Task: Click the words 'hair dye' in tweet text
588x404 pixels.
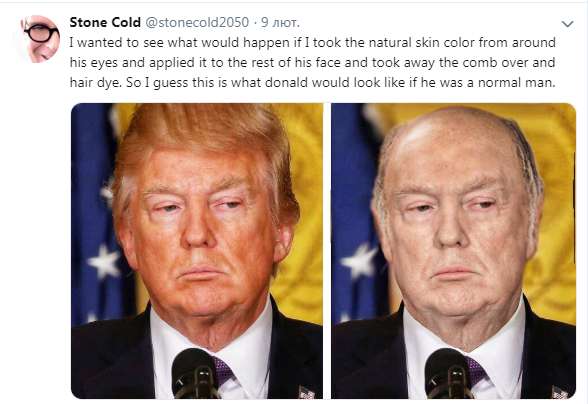Action: pyautogui.click(x=95, y=83)
